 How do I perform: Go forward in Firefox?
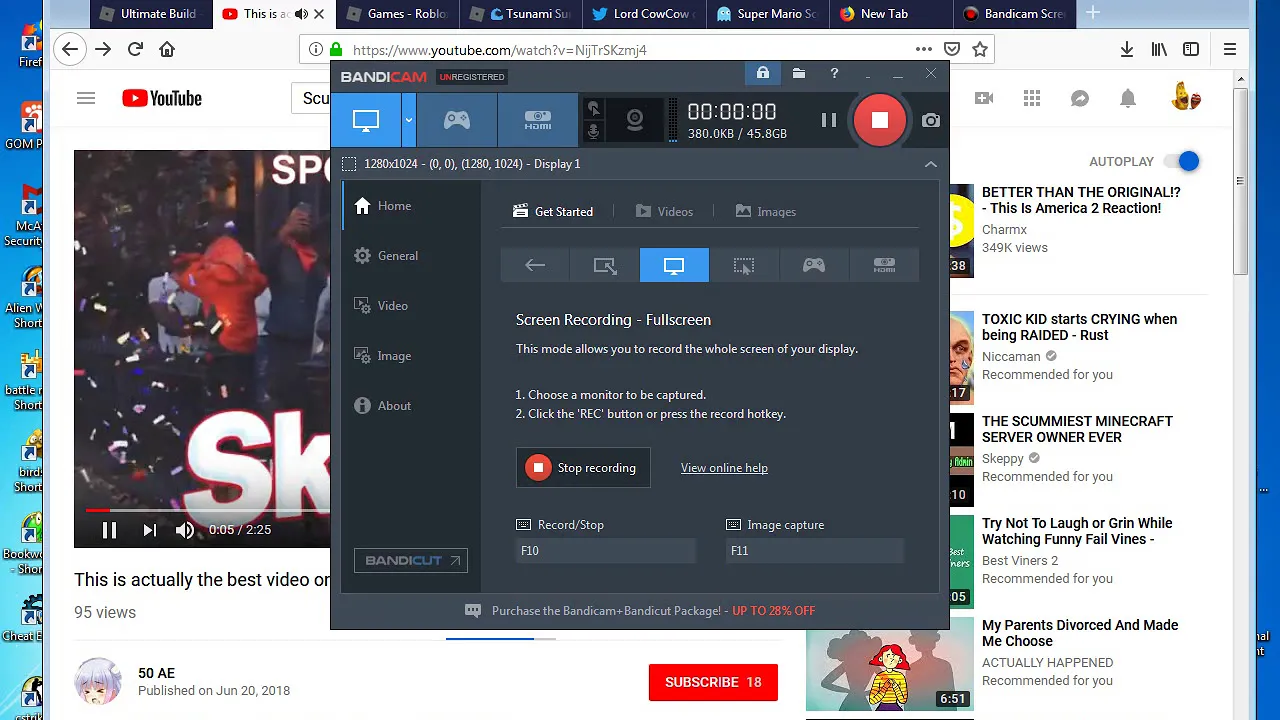(103, 49)
